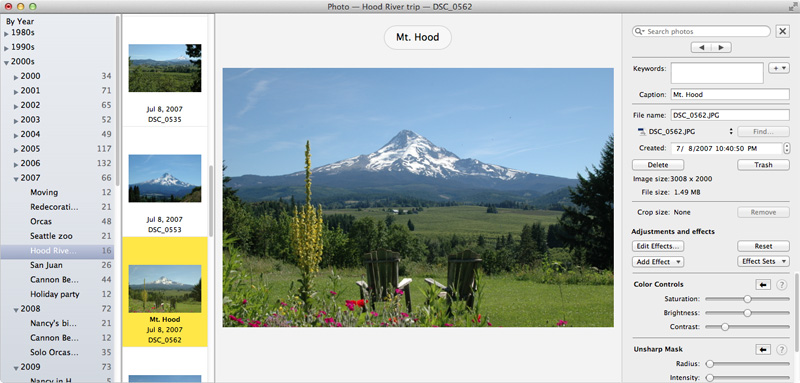Click the main Mt. Hood photo
This screenshot has width=800, height=383.
[x=418, y=197]
